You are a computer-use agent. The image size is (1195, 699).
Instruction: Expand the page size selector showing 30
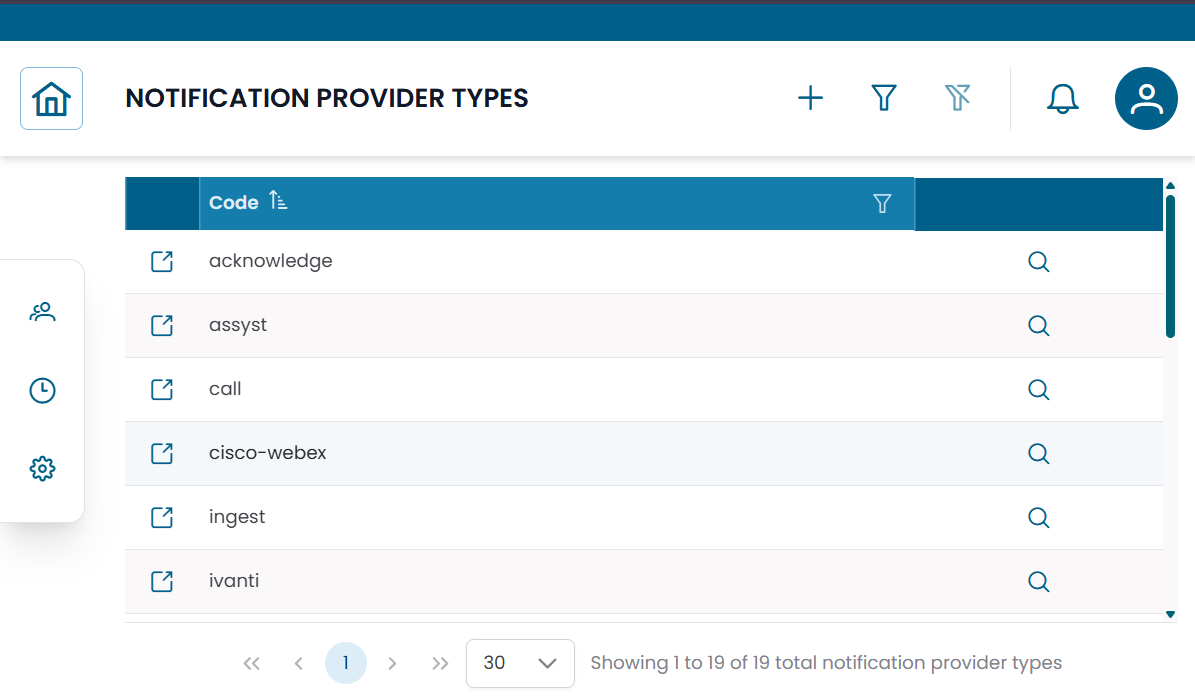pyautogui.click(x=520, y=663)
